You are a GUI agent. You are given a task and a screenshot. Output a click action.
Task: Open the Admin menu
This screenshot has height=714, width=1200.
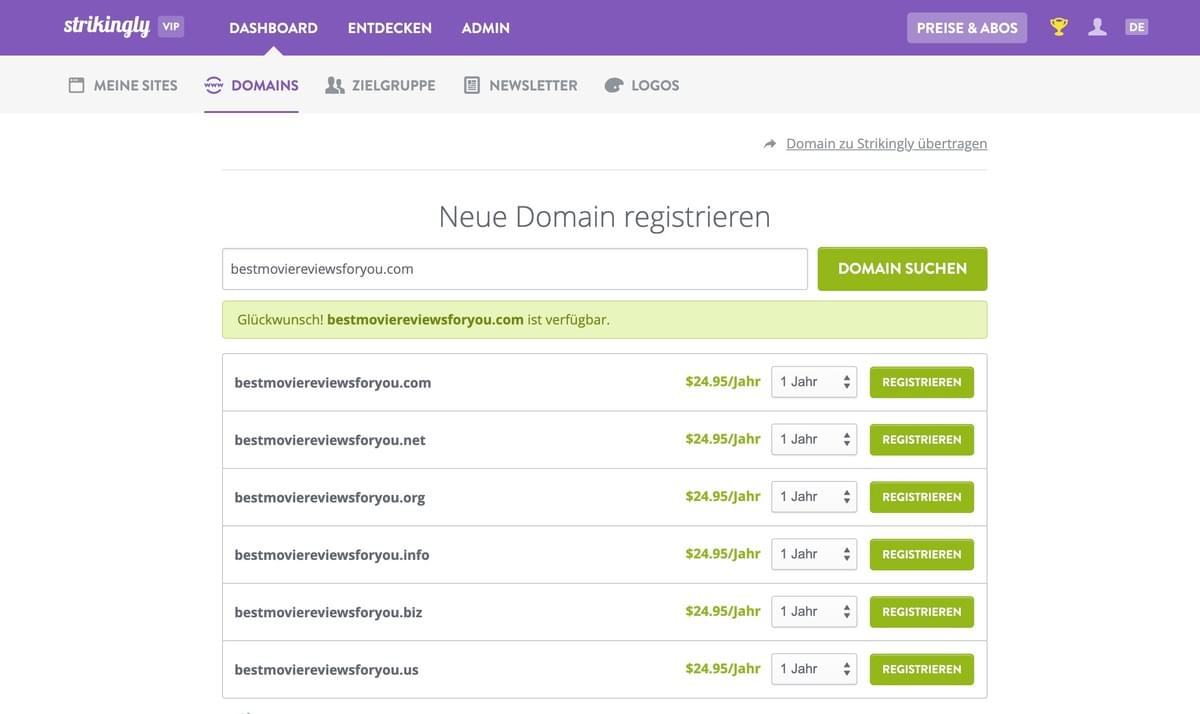pos(485,28)
